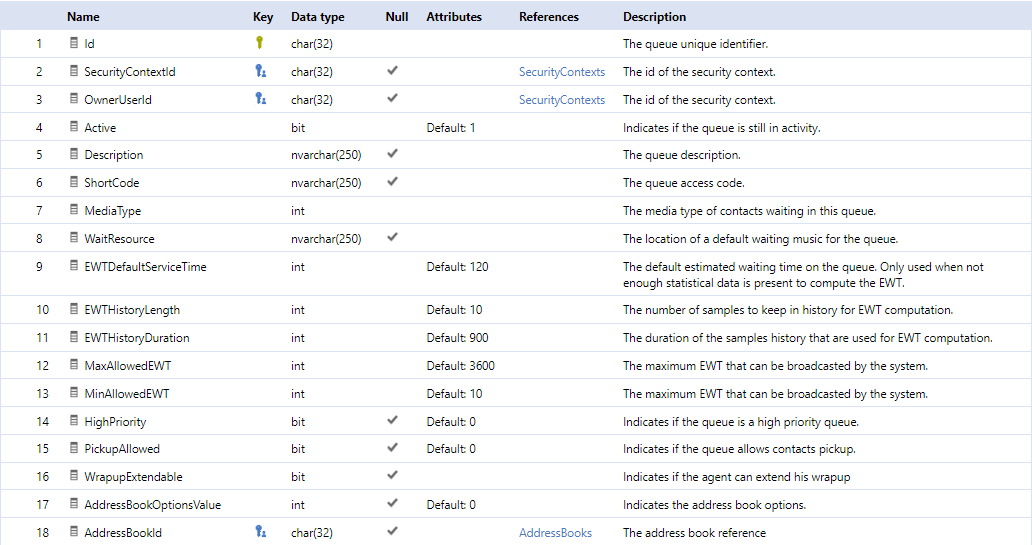Open the AddressBooks reference link
This screenshot has width=1032, height=545.
coord(555,533)
